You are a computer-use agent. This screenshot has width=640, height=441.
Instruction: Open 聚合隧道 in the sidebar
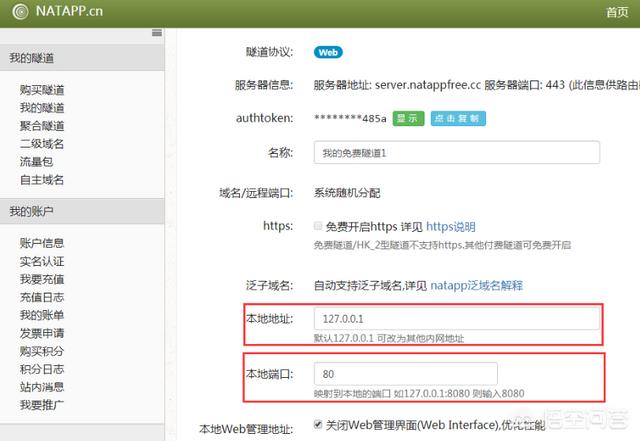42,126
